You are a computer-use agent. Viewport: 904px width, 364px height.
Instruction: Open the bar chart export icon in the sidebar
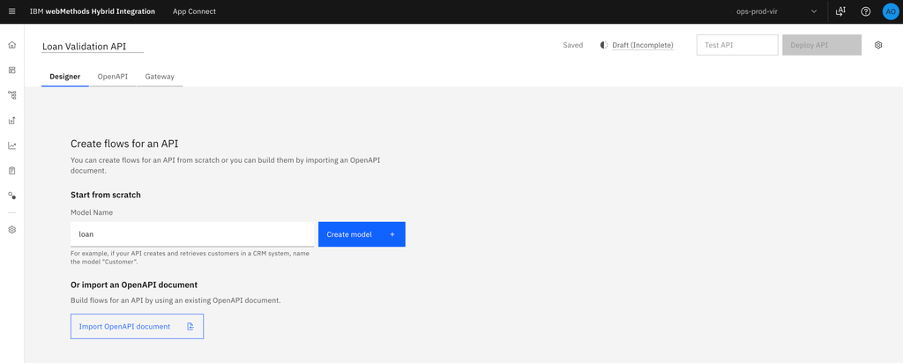(x=12, y=121)
